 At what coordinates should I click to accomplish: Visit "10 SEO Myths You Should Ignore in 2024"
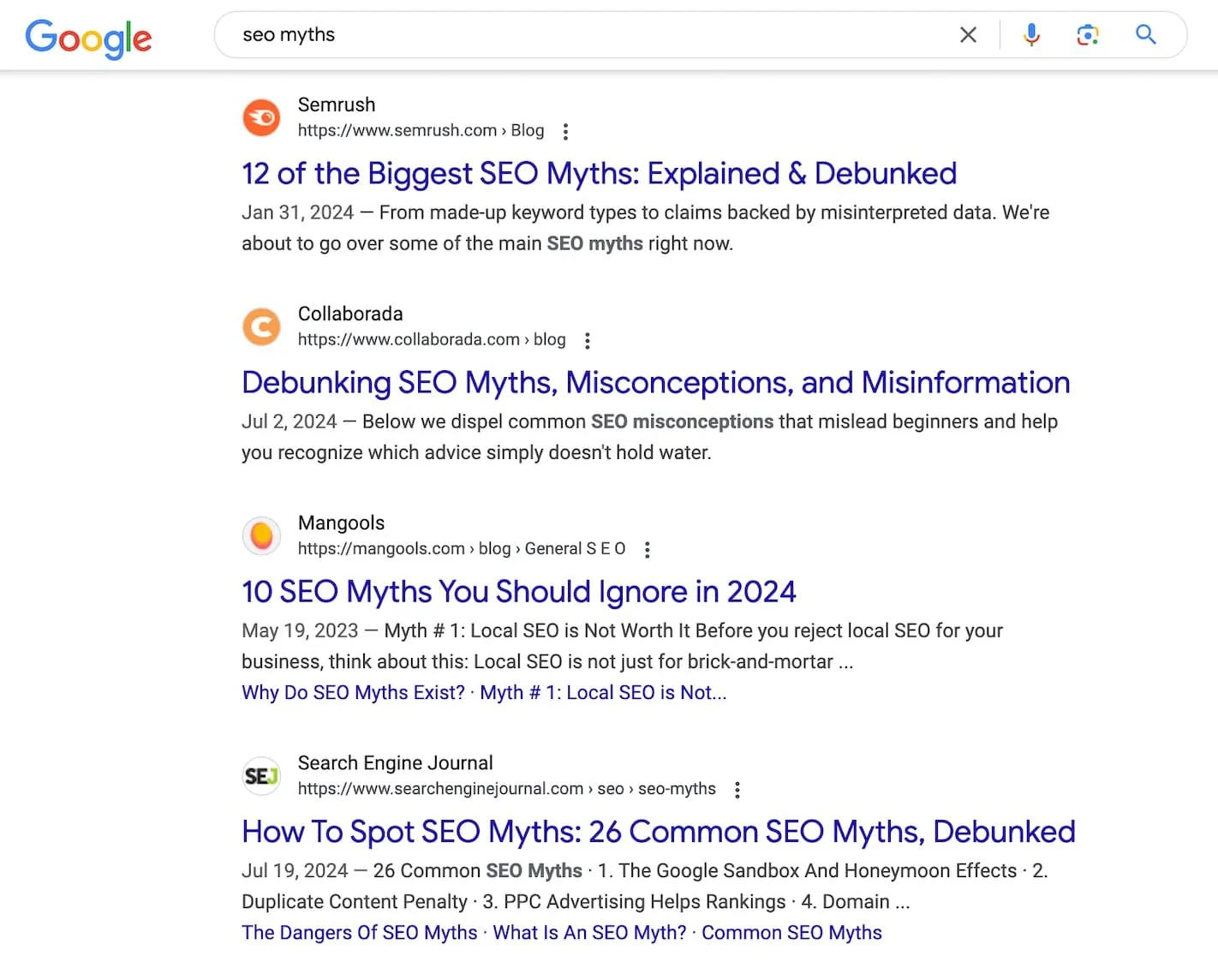518,591
